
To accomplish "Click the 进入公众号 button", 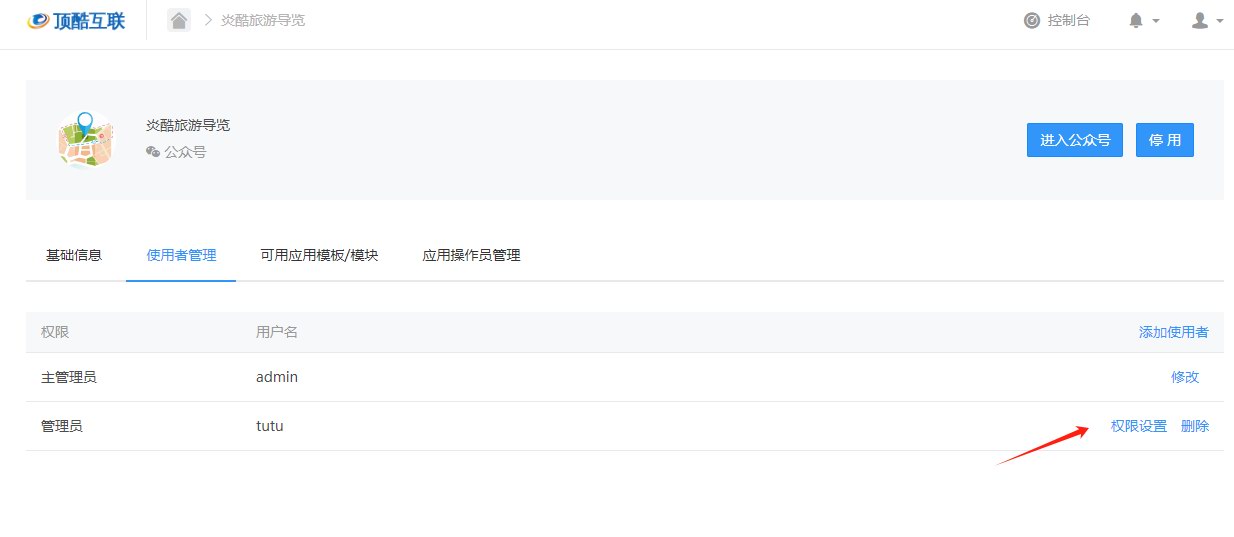I will (1075, 140).
